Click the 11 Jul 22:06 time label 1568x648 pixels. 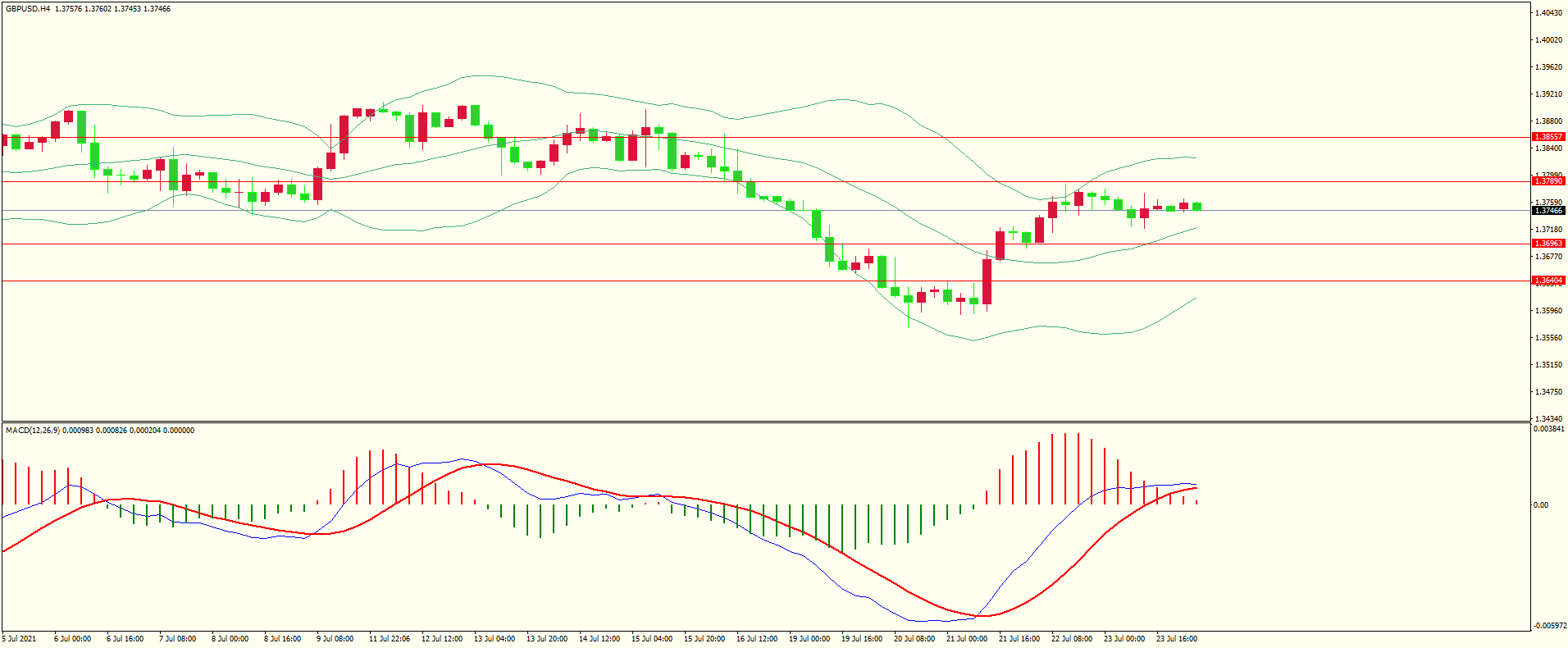[x=390, y=639]
